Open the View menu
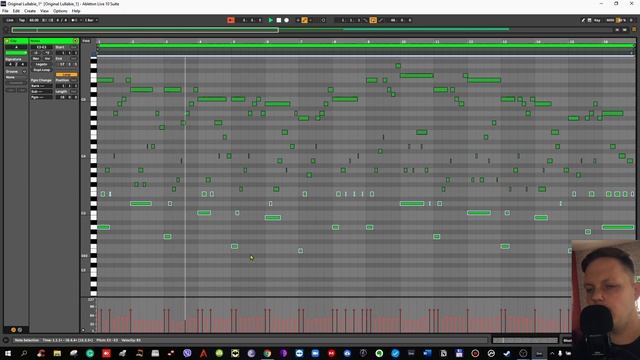 44,11
